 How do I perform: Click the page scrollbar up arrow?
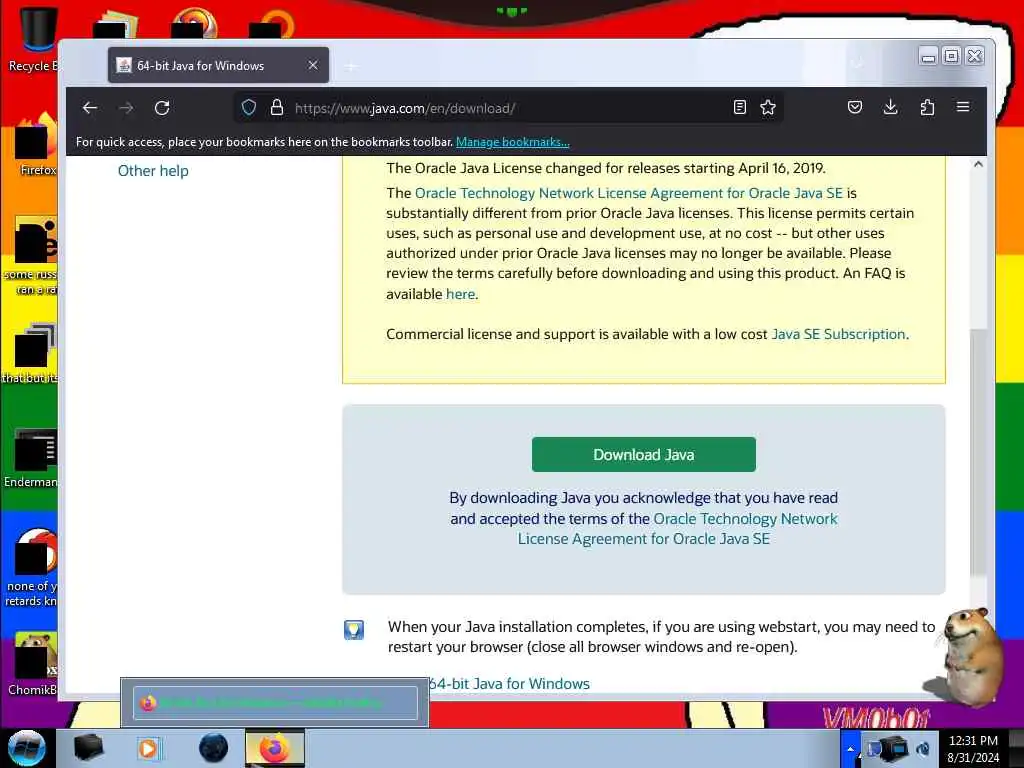[978, 165]
